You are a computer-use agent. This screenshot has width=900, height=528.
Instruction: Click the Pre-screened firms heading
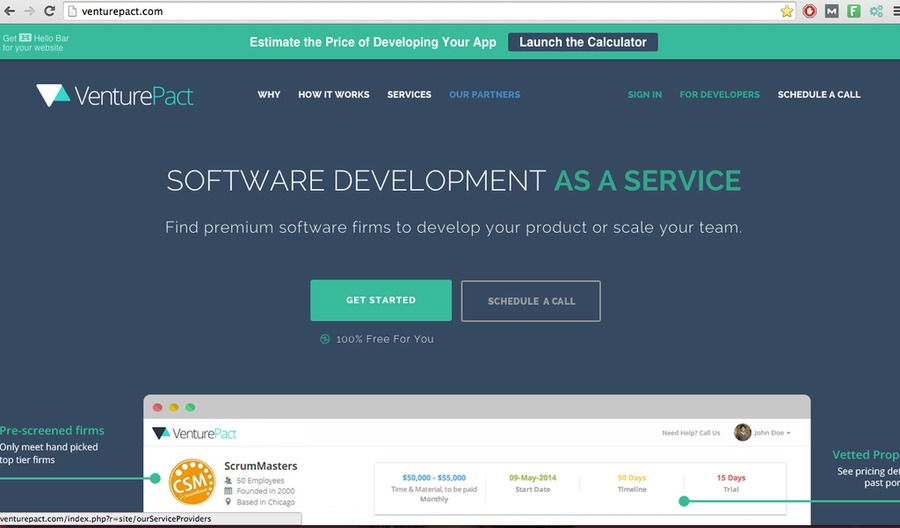(x=52, y=430)
